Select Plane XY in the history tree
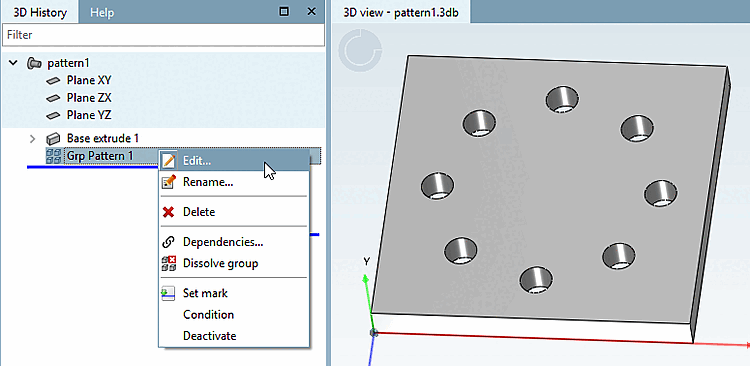 (x=88, y=80)
